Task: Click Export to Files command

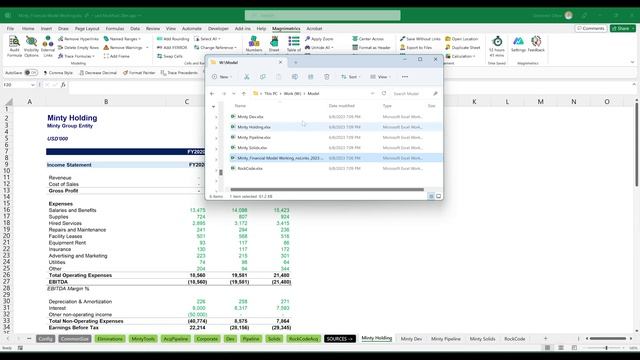Action: 416,47
